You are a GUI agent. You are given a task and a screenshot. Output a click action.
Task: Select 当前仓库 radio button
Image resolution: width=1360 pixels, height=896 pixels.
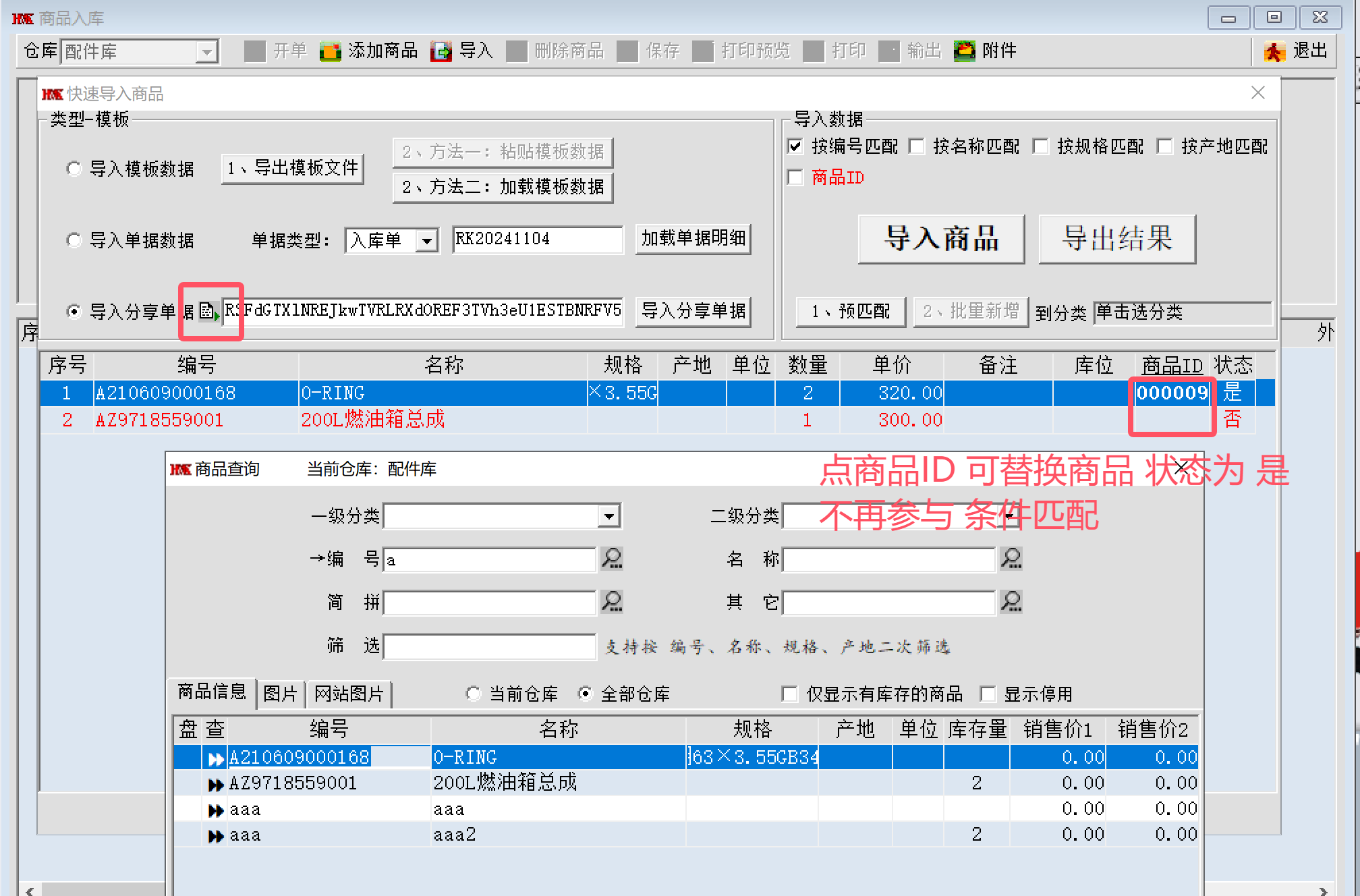point(474,694)
